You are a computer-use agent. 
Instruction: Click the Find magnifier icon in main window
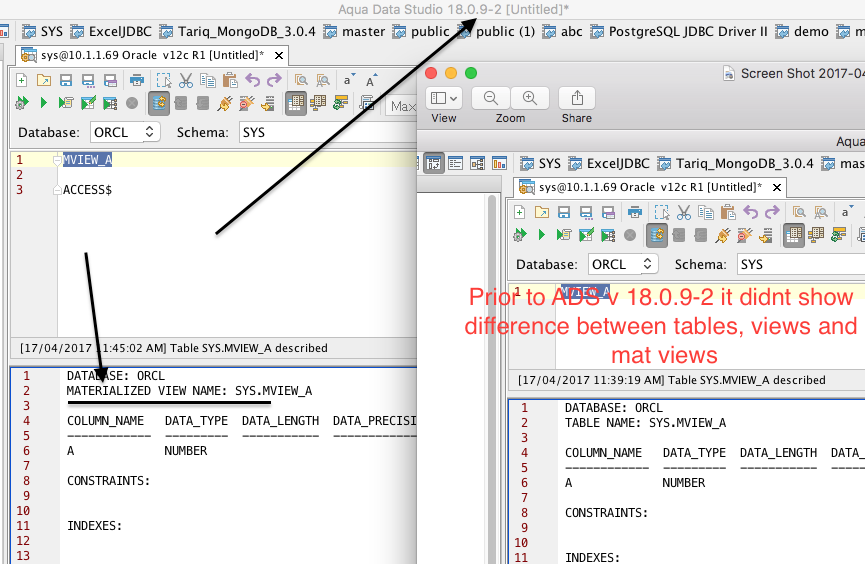coord(301,81)
